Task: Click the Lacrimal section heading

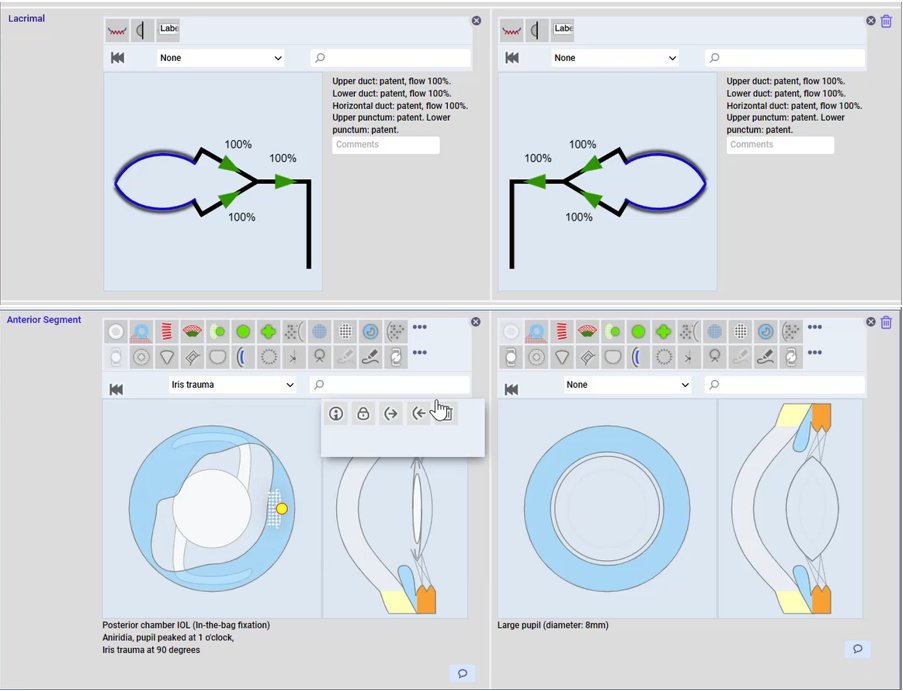Action: coord(26,18)
